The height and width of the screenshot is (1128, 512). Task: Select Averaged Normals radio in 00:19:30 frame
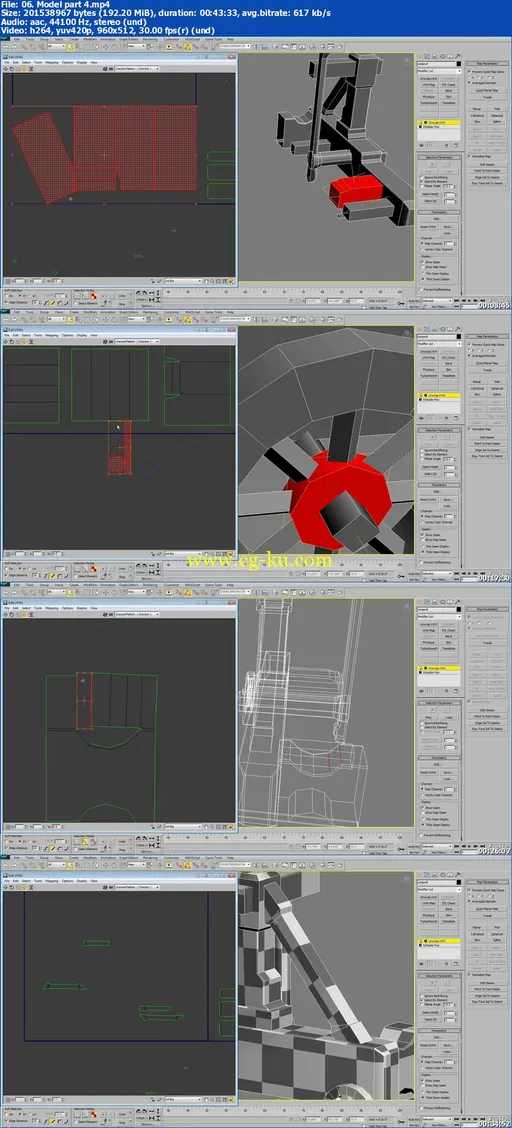469,356
